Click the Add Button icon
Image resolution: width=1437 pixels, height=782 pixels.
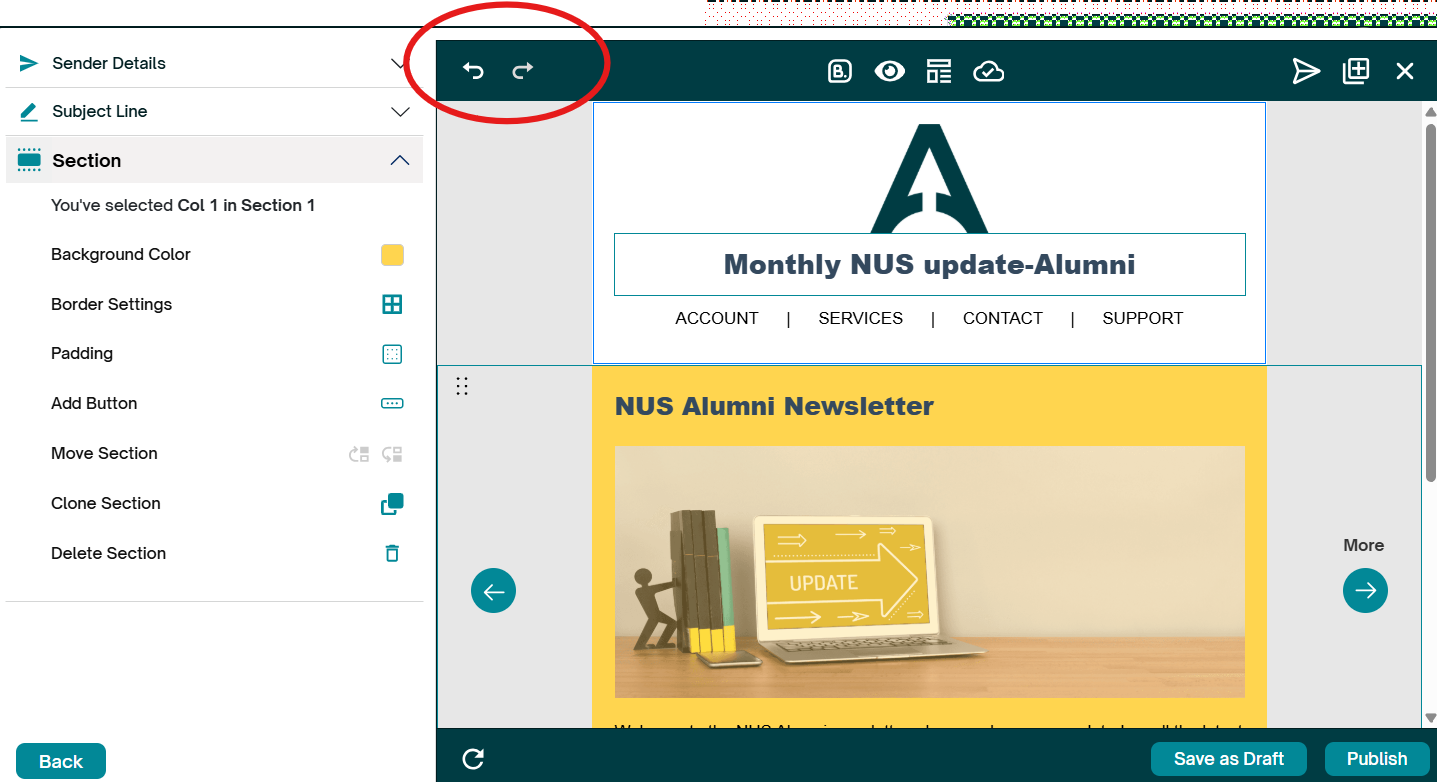(392, 404)
